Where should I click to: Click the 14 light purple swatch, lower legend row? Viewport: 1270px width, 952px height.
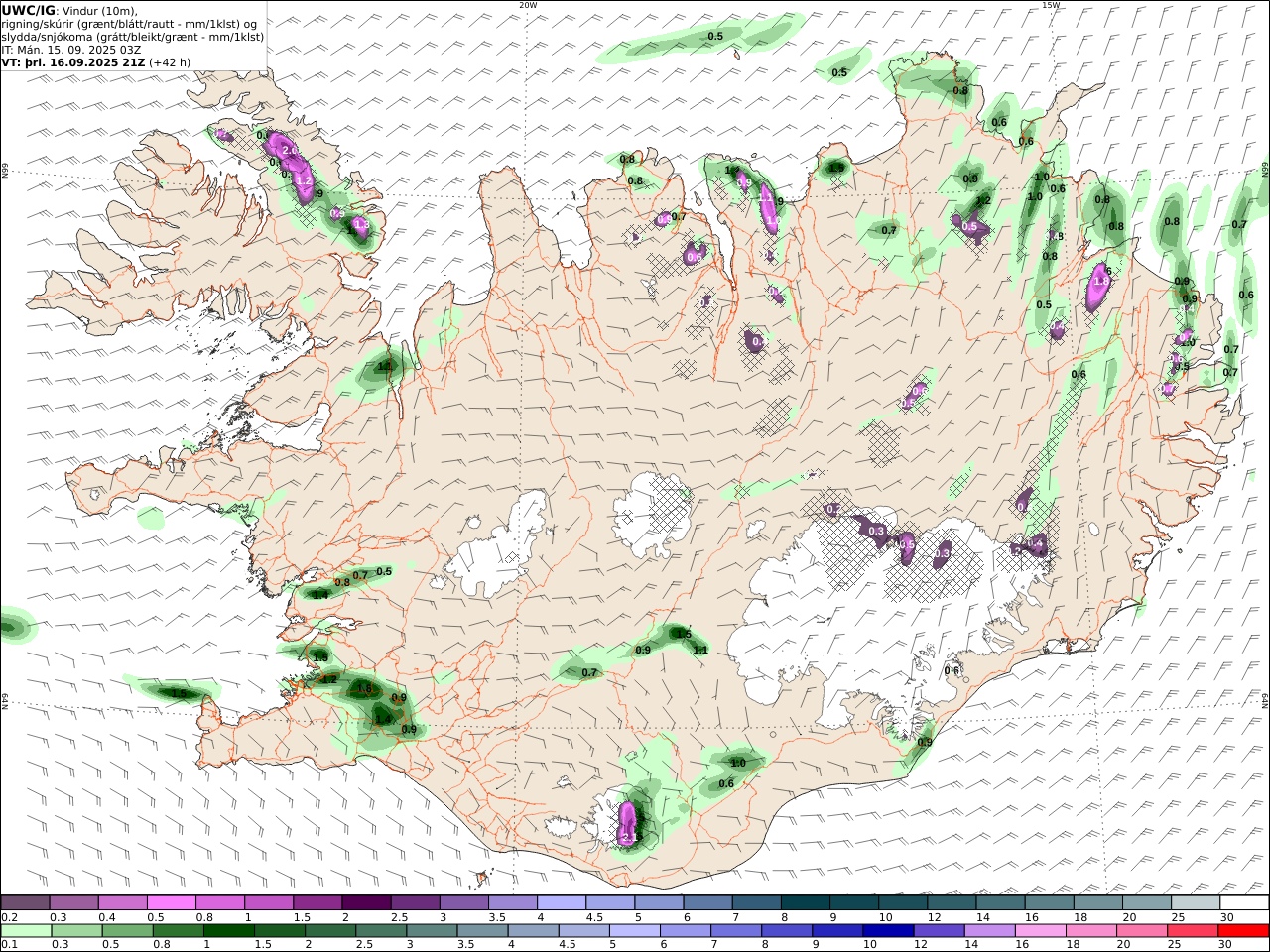[989, 931]
